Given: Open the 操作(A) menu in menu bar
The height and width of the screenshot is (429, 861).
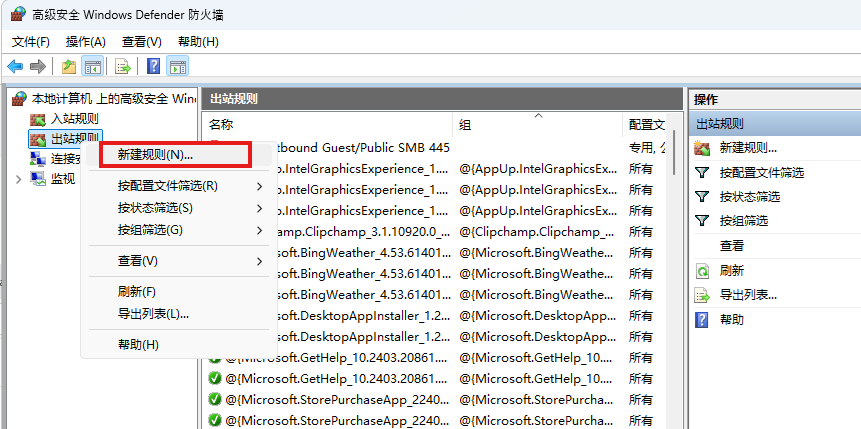Looking at the screenshot, I should [x=85, y=42].
